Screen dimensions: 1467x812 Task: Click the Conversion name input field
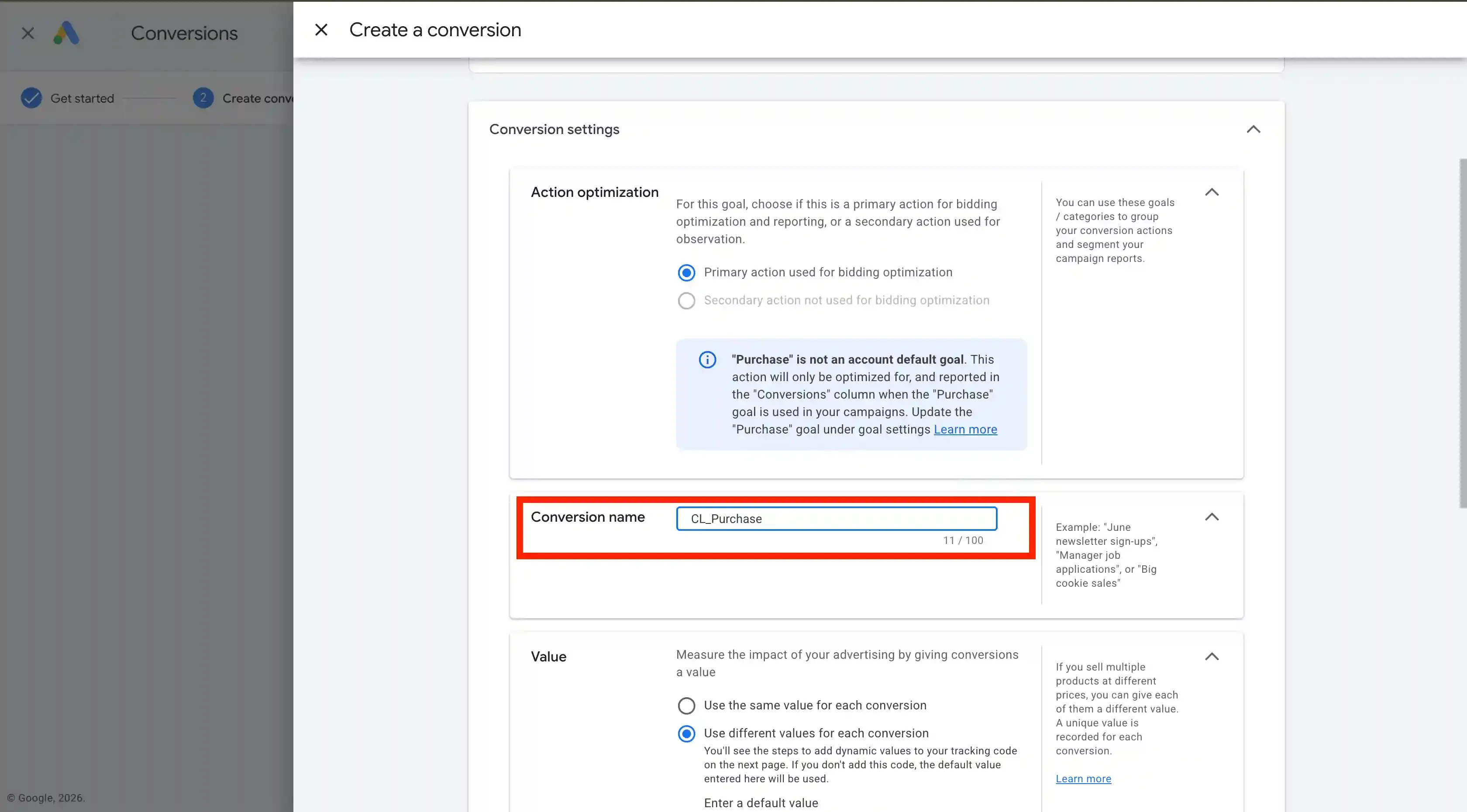tap(837, 518)
